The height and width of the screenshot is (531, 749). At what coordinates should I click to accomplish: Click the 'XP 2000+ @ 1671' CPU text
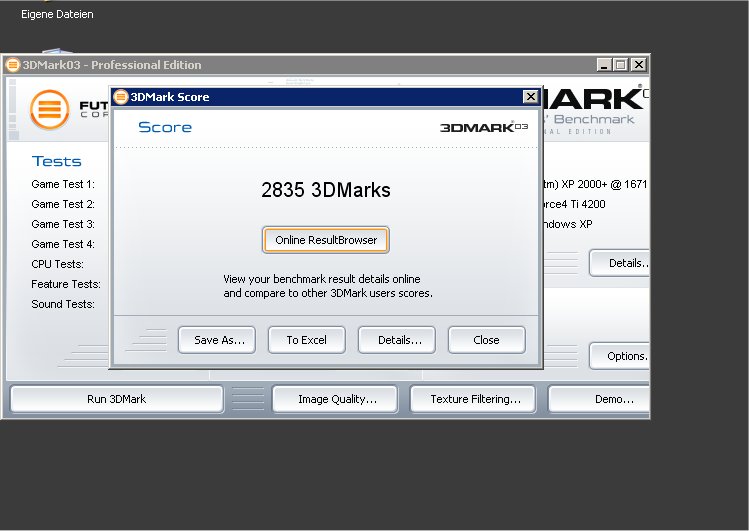coord(604,184)
